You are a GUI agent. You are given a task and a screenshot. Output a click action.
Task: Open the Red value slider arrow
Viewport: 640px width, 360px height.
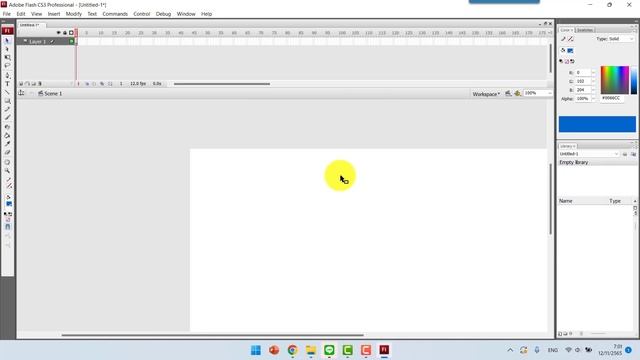pos(593,73)
